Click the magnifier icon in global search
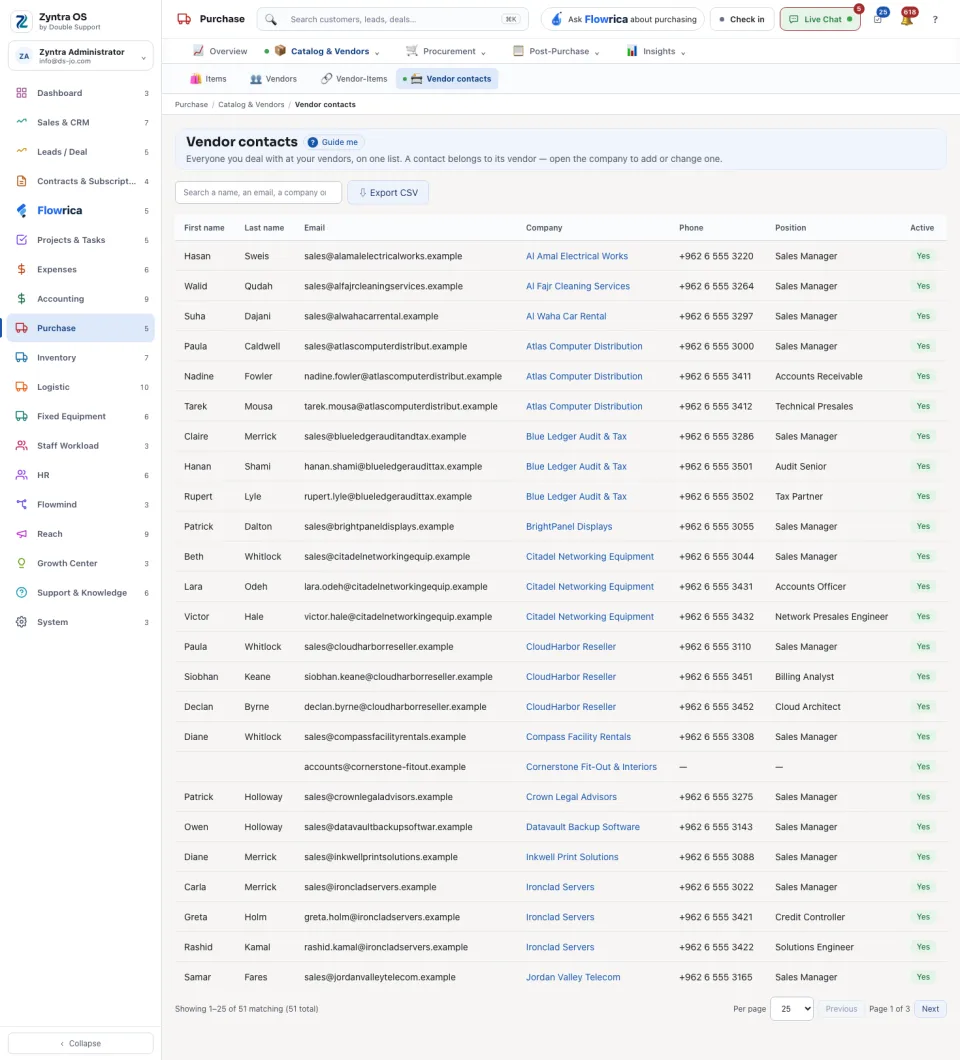The width and height of the screenshot is (960, 1060). coord(271,20)
